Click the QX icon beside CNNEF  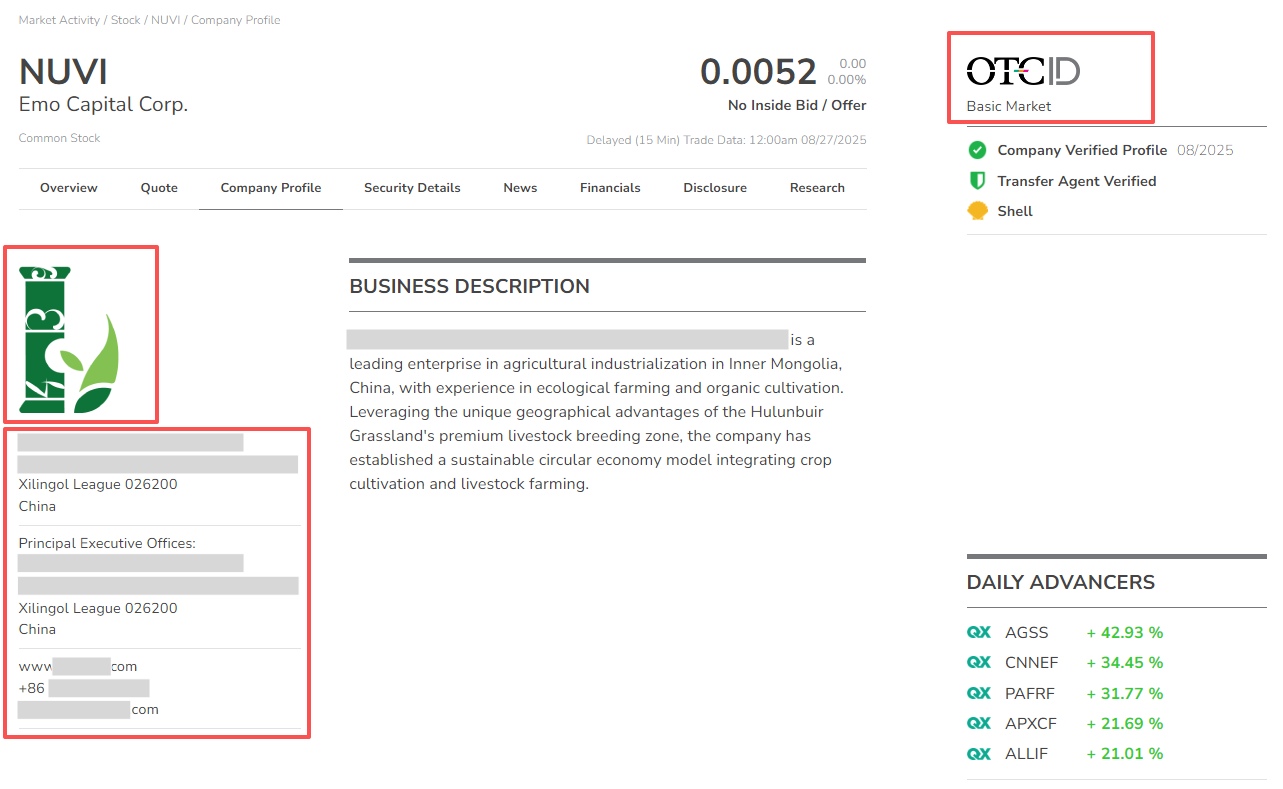point(978,663)
